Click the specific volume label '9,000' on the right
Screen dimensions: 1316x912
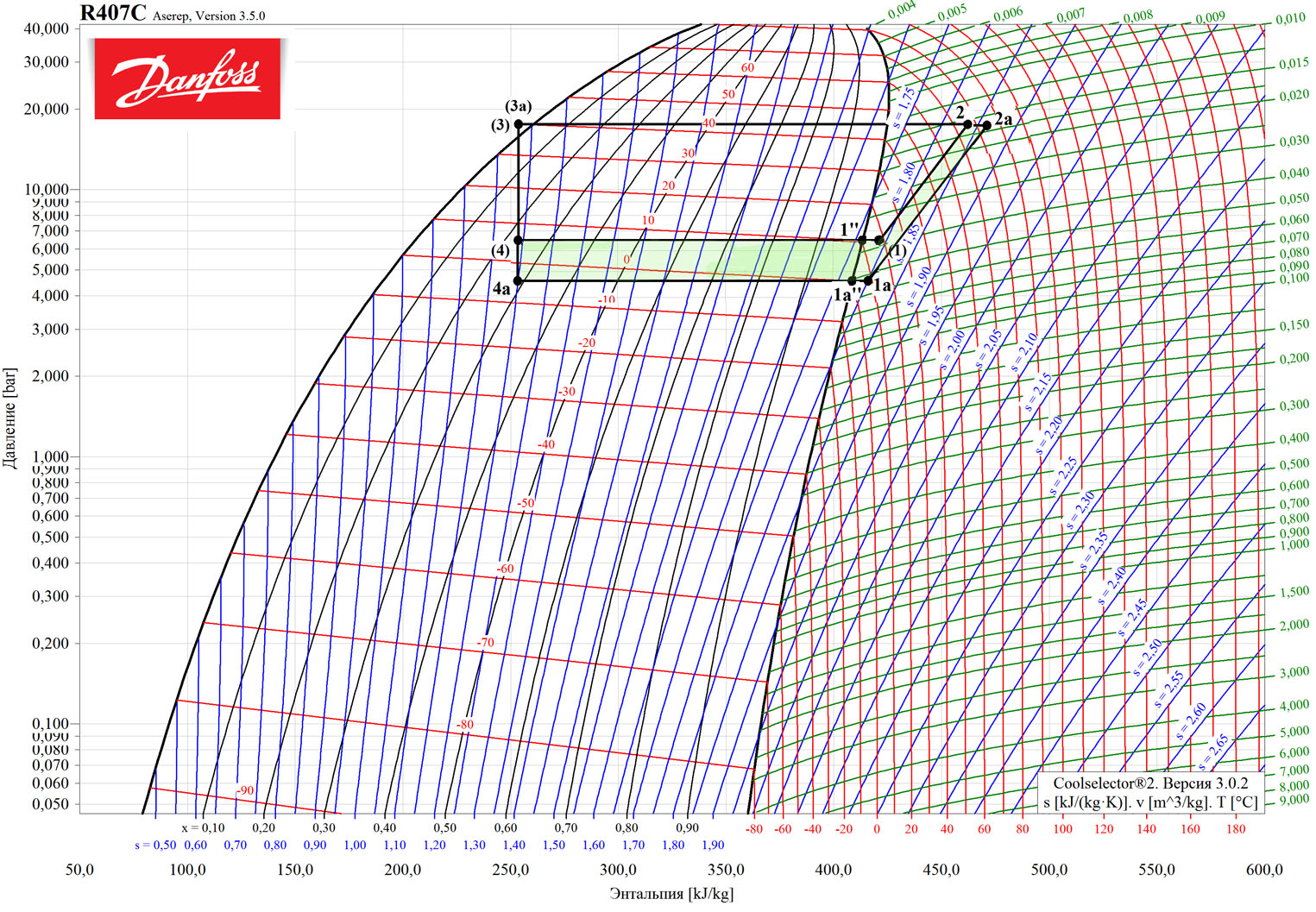pyautogui.click(x=1294, y=800)
